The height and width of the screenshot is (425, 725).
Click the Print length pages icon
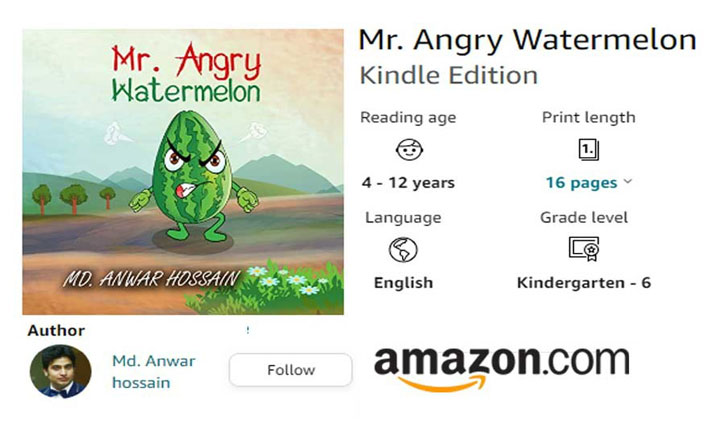[x=589, y=149]
